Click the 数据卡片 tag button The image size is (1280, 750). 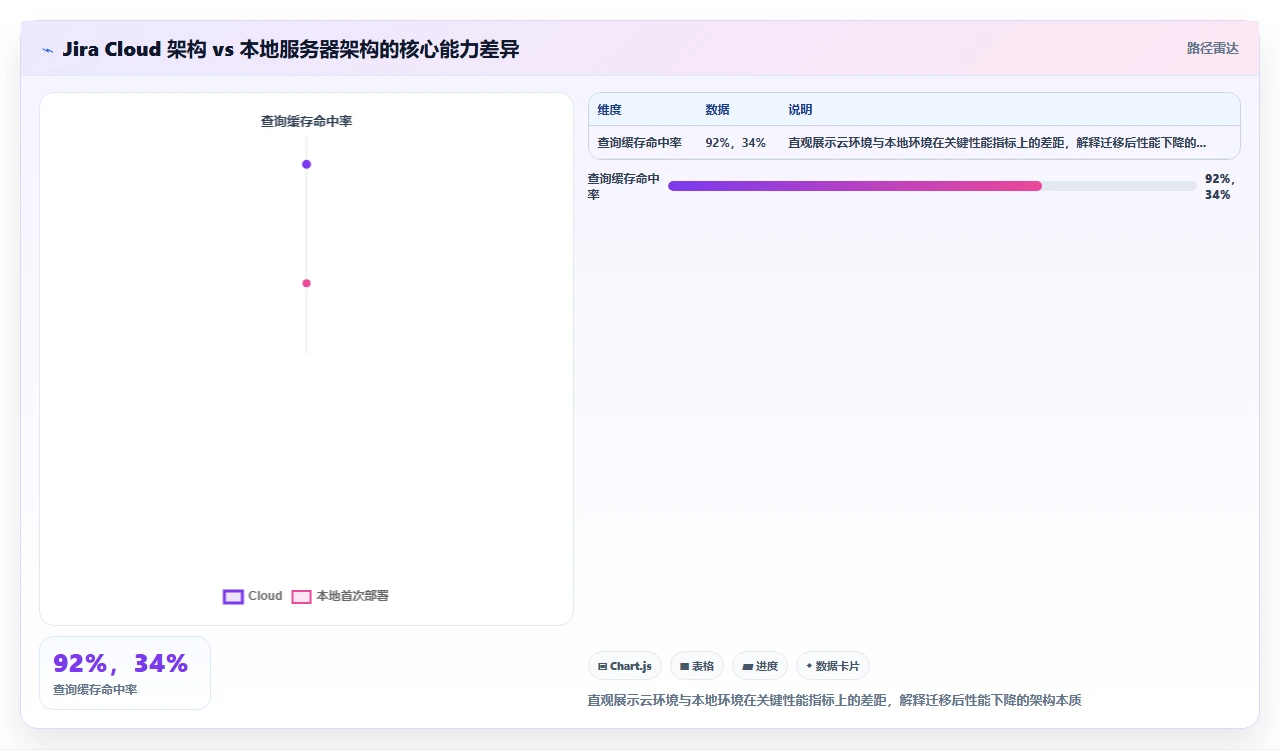point(833,666)
